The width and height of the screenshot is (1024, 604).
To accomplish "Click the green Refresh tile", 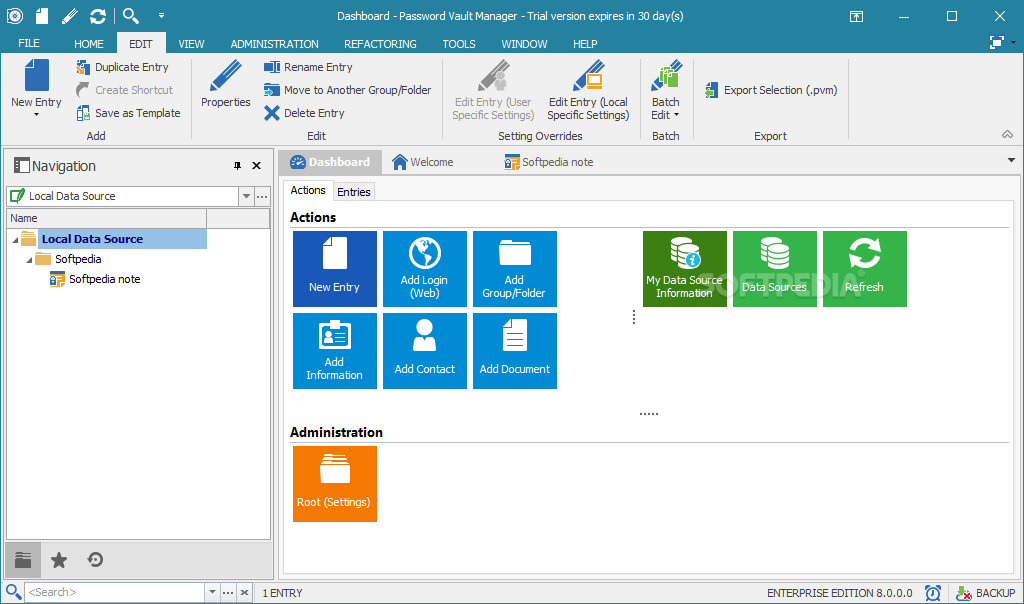I will tap(865, 269).
